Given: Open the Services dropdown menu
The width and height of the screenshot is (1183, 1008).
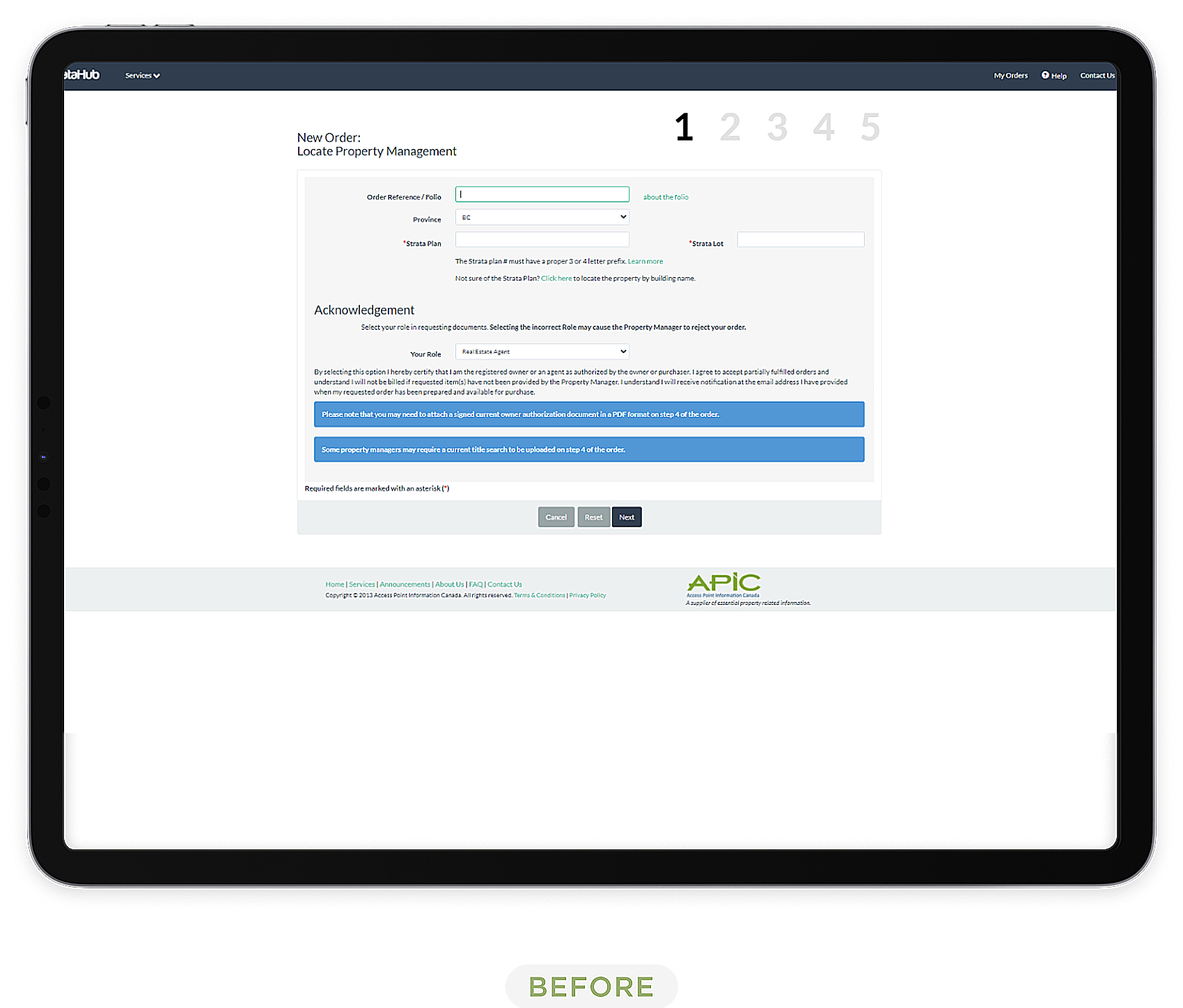Looking at the screenshot, I should [x=142, y=75].
